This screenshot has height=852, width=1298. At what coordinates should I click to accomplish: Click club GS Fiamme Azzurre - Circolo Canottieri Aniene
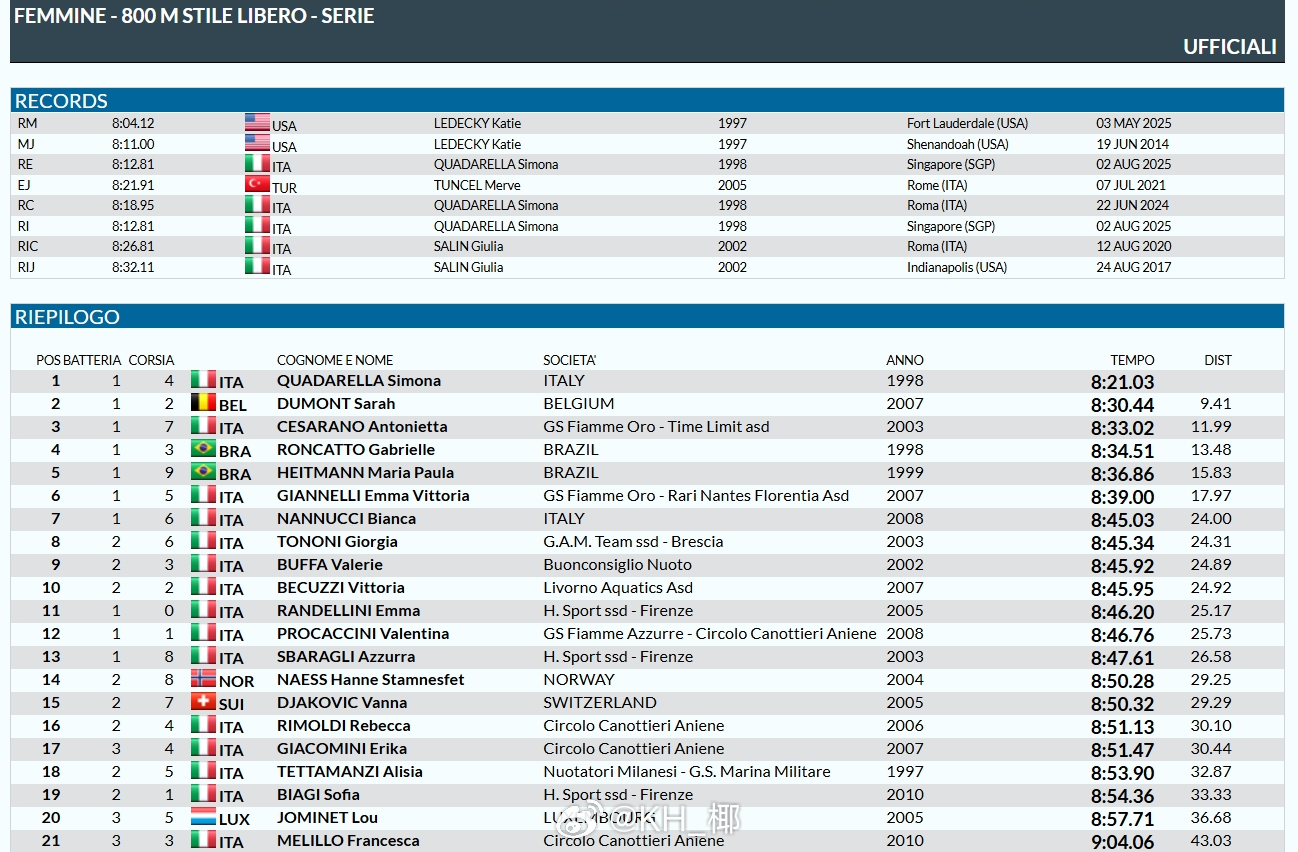point(710,633)
